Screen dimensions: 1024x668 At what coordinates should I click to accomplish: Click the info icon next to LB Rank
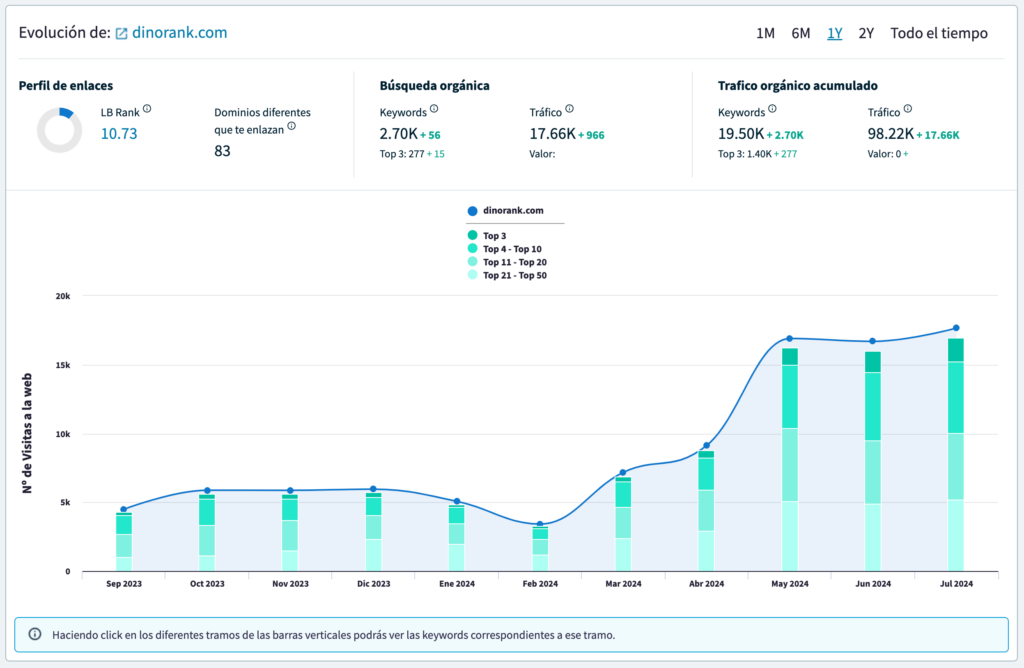pos(147,109)
